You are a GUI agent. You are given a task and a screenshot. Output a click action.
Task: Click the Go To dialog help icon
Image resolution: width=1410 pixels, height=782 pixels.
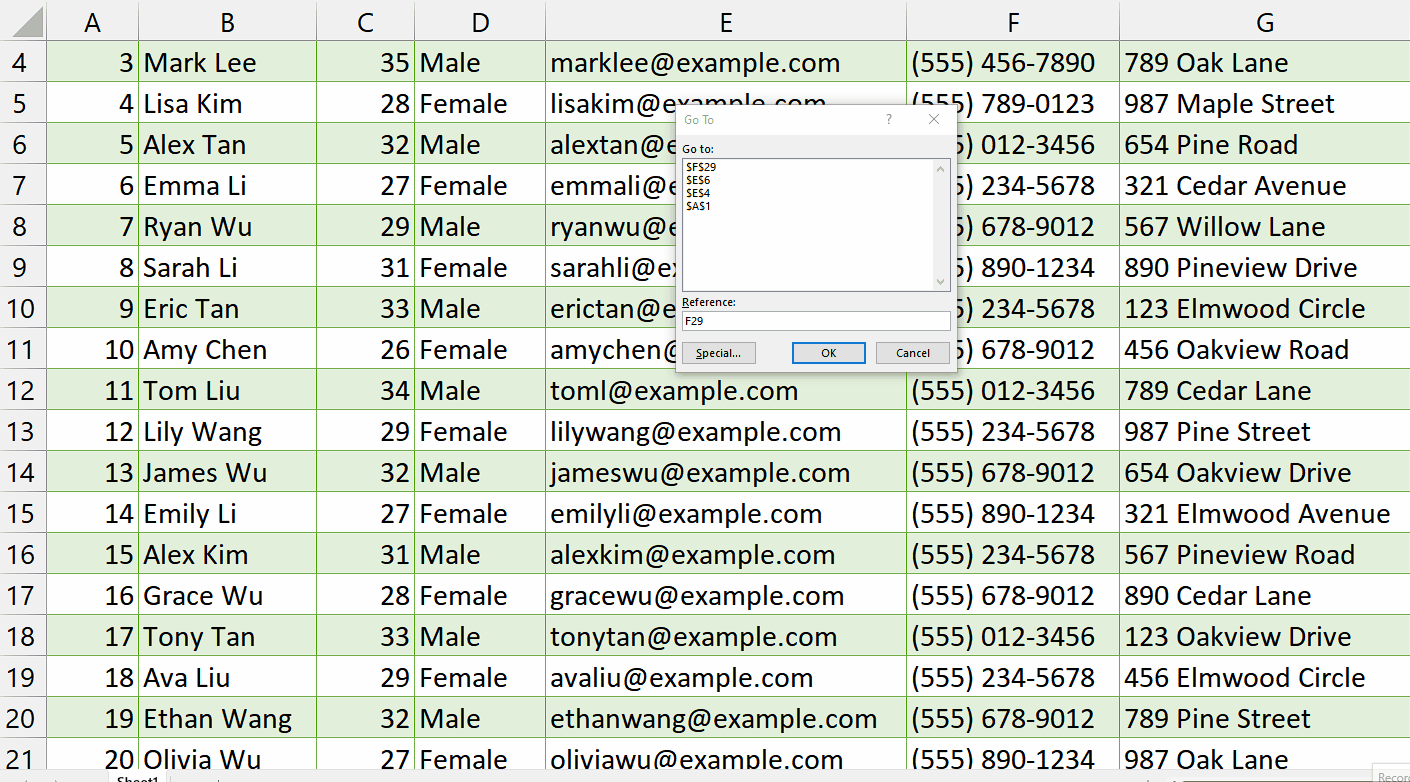pyautogui.click(x=888, y=119)
